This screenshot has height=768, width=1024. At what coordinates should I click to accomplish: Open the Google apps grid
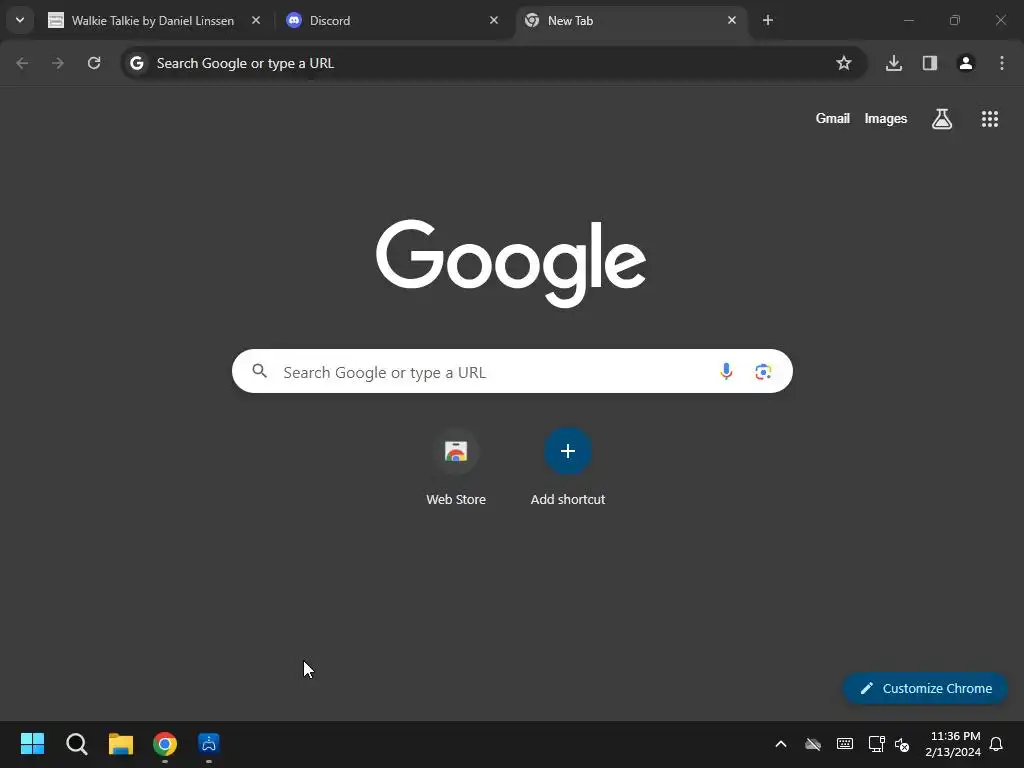point(990,119)
